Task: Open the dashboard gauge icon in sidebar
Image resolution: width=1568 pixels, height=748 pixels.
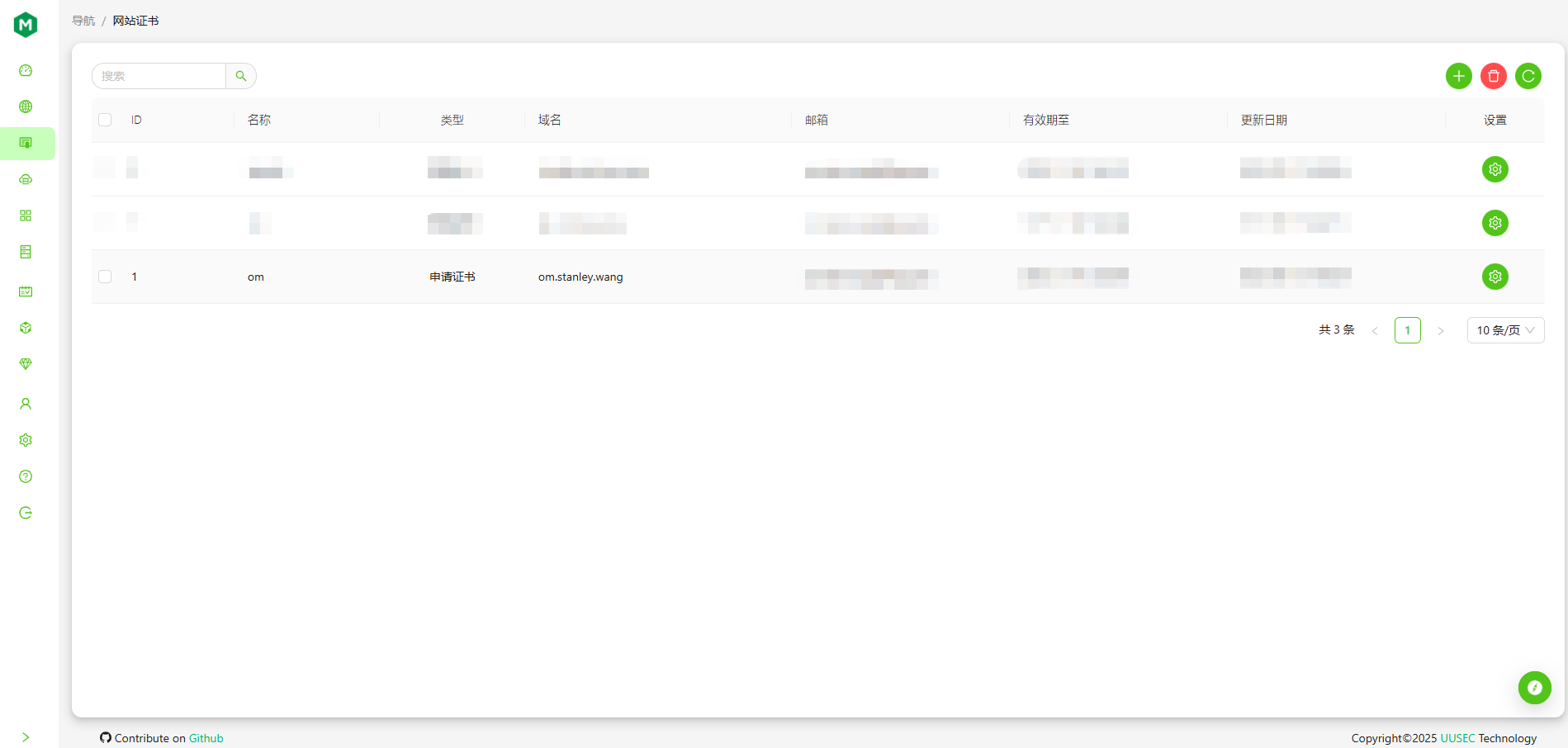Action: tap(26, 70)
